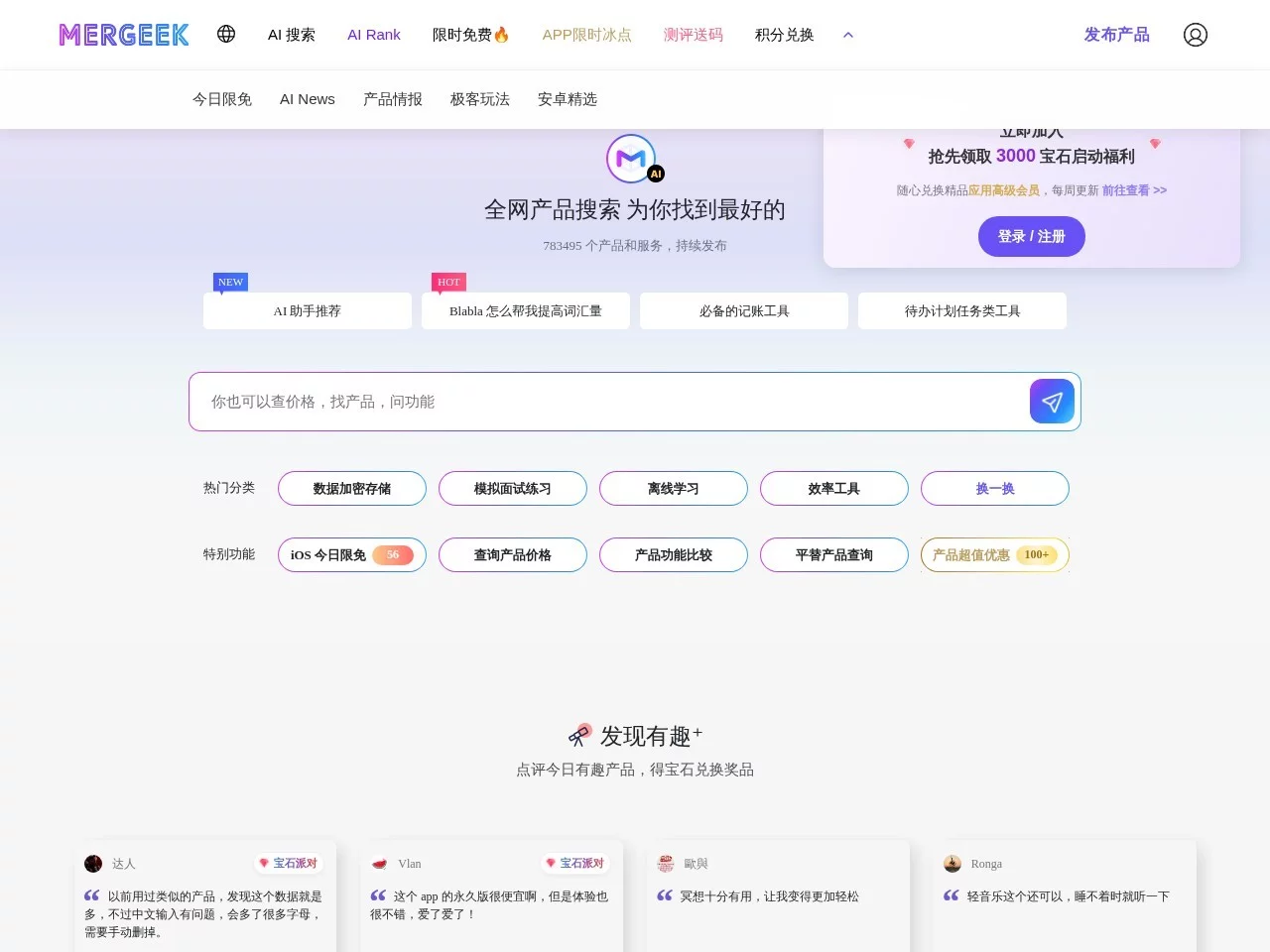The width and height of the screenshot is (1270, 952).
Task: Click 达人 user avatar in review card
Action: (93, 864)
